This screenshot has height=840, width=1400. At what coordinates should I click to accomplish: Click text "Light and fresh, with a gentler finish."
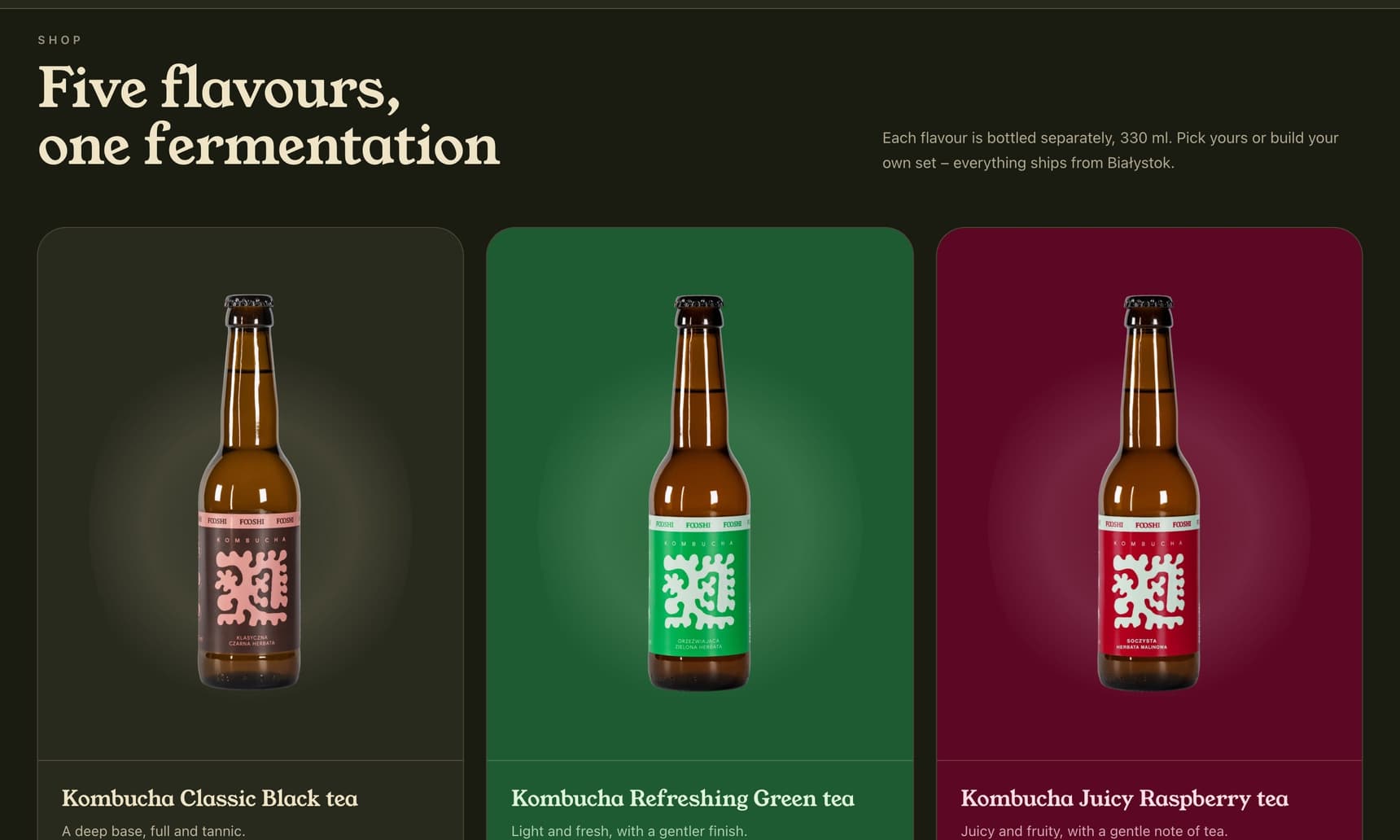tap(629, 831)
